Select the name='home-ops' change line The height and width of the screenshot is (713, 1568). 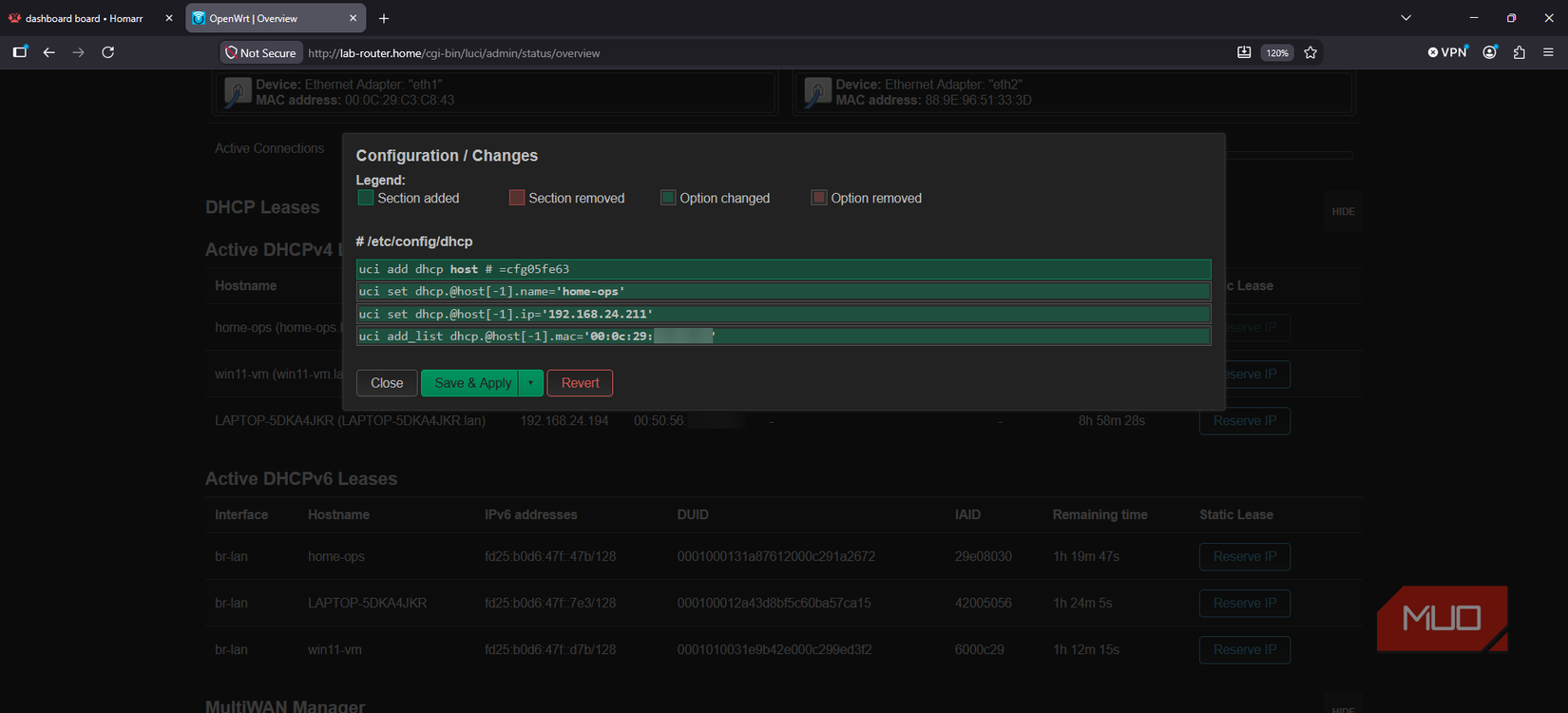[x=784, y=291]
